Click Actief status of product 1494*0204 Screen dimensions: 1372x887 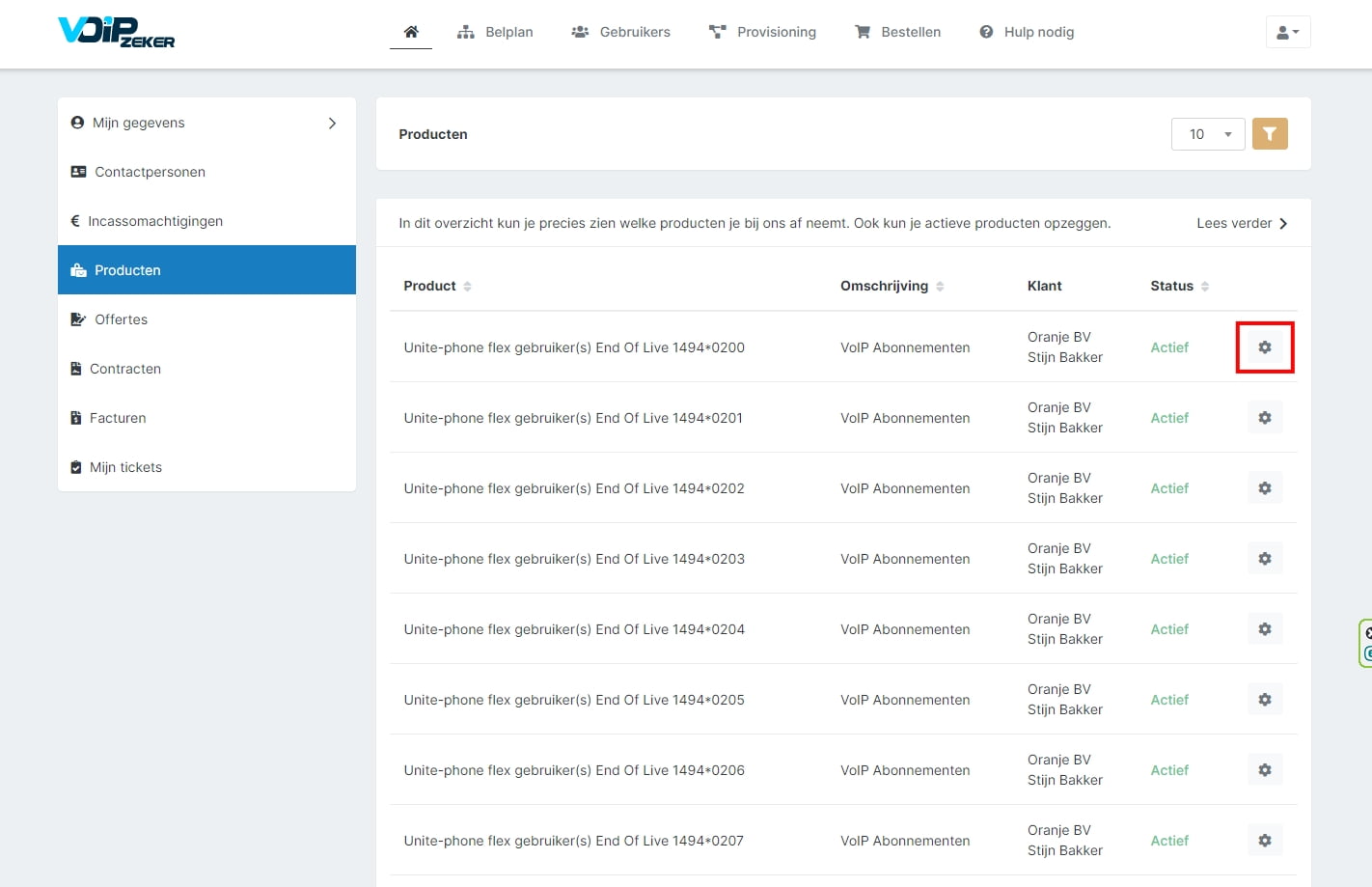1169,629
